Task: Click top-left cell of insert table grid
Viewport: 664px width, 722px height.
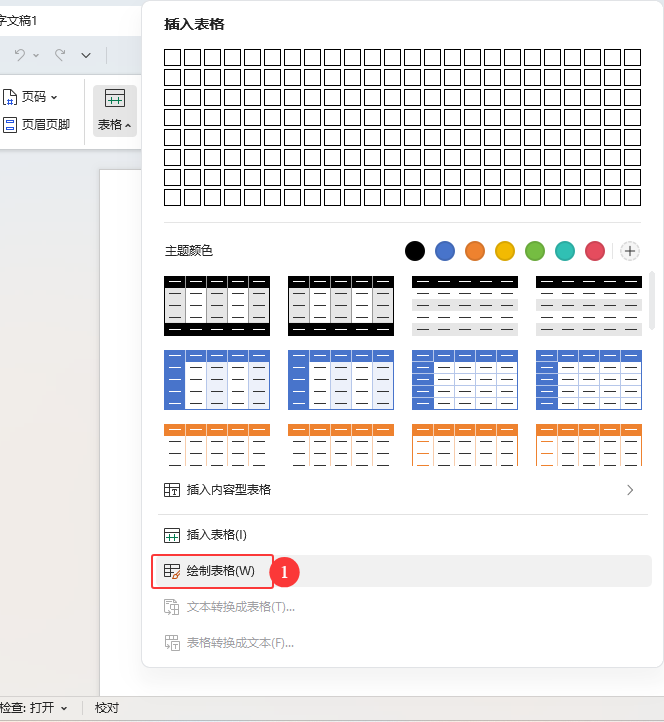Action: point(172,57)
